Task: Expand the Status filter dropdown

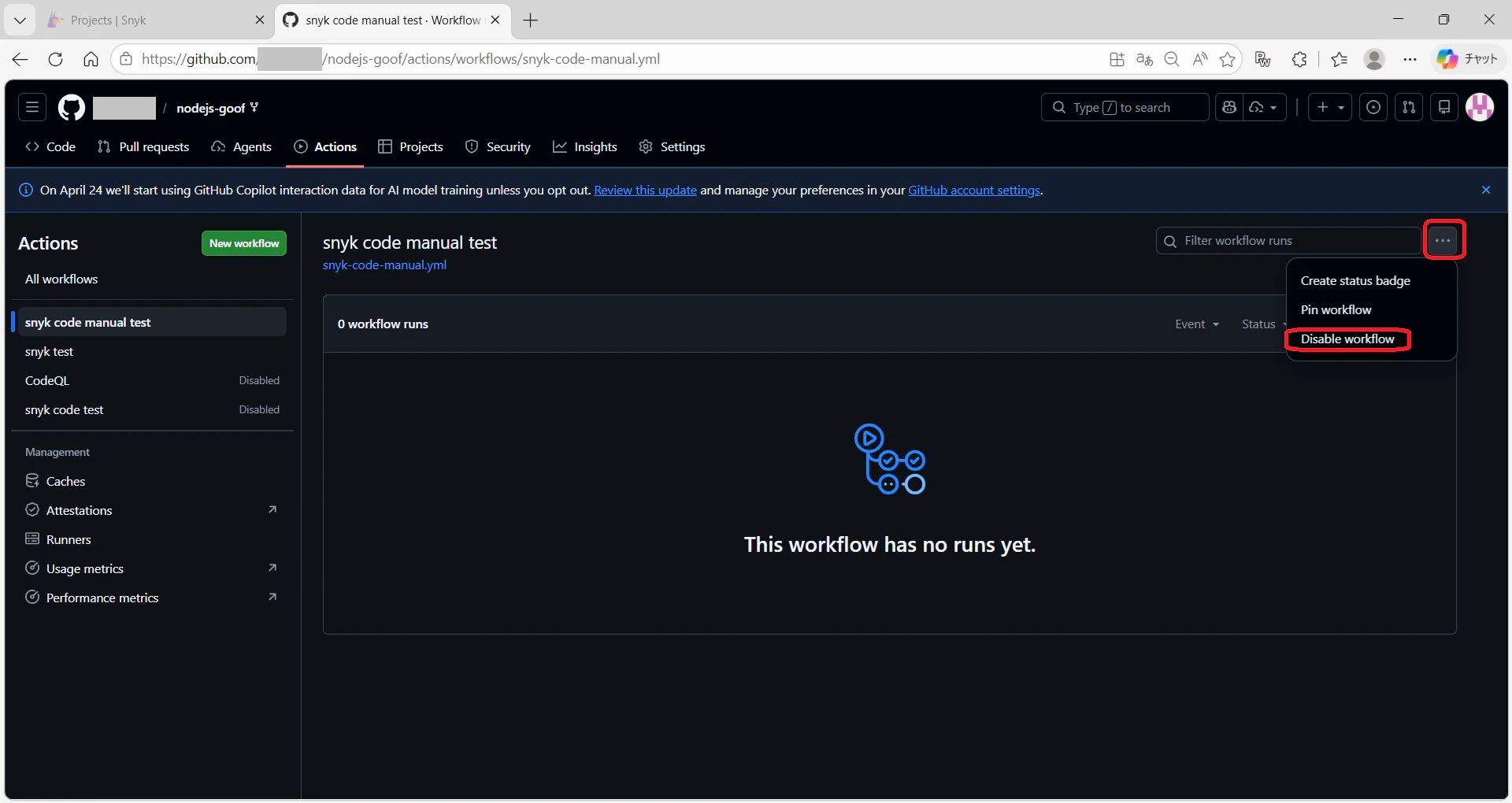Action: point(1263,324)
